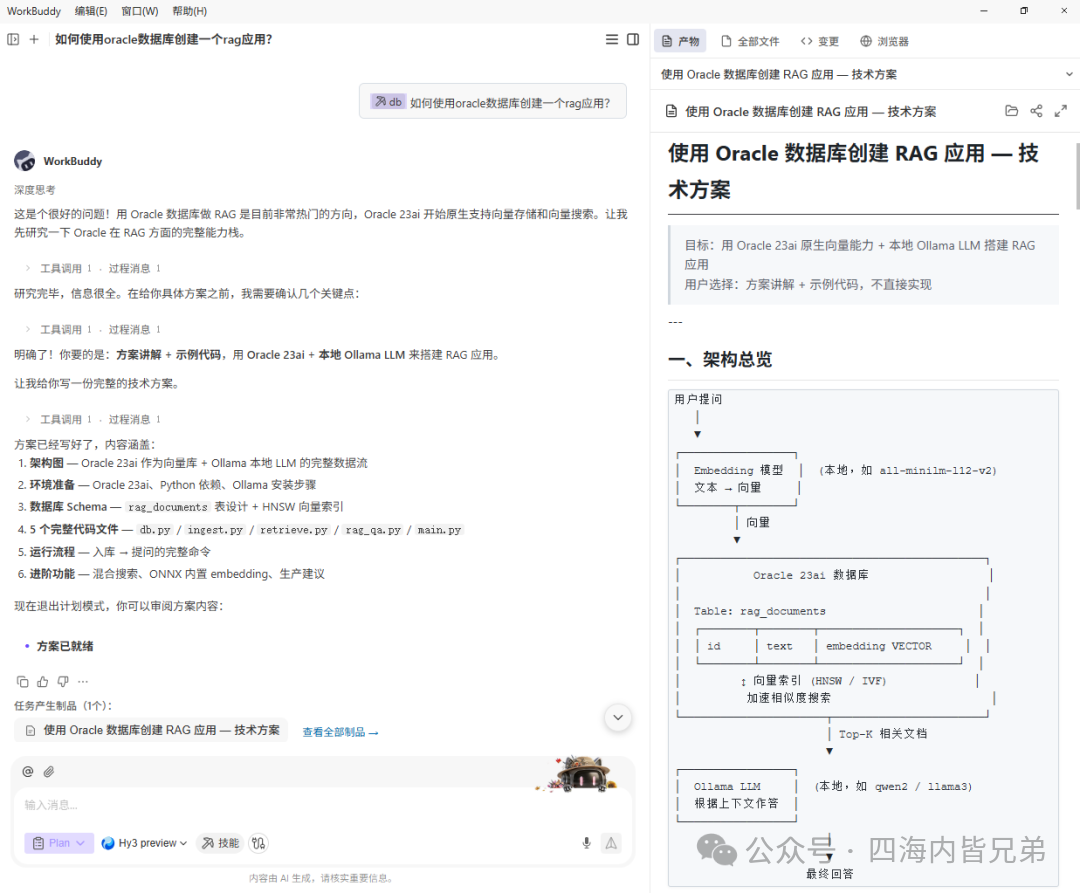Click the conversation title at top

click(x=164, y=39)
